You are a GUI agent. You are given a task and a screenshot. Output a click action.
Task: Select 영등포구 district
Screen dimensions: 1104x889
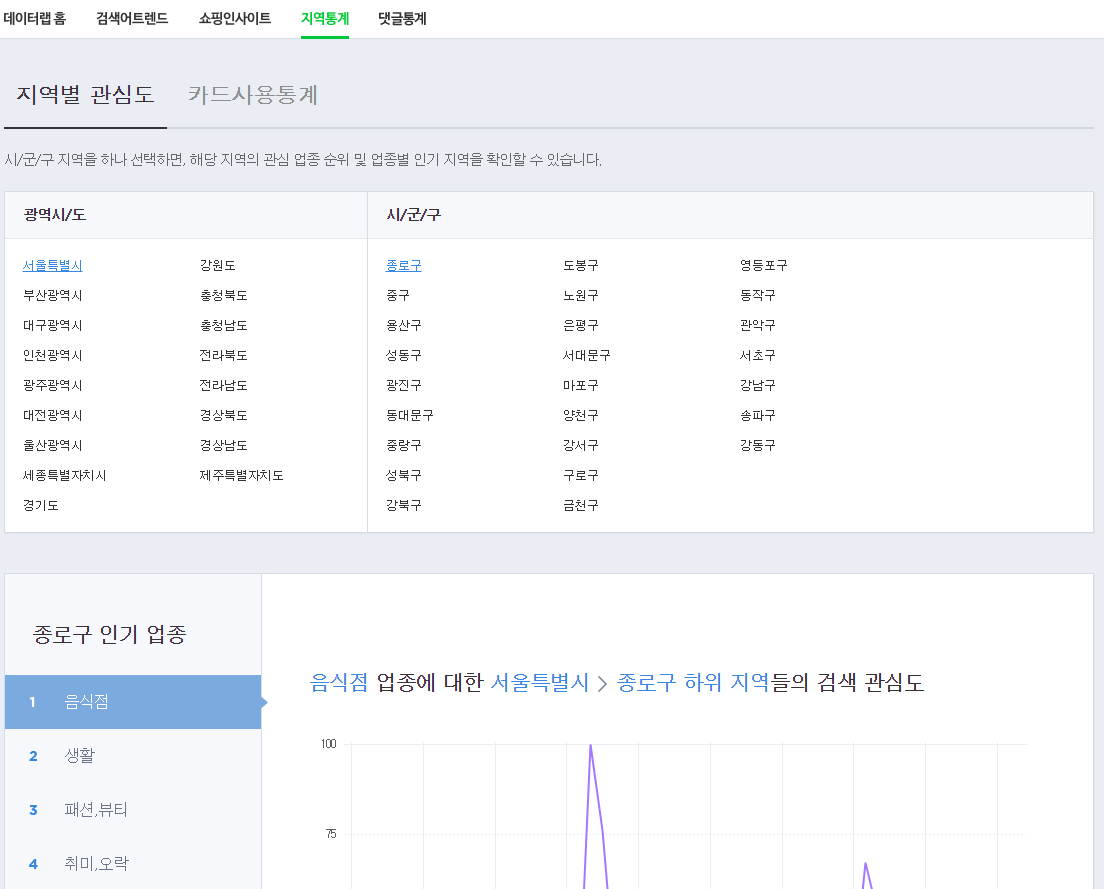pyautogui.click(x=763, y=265)
